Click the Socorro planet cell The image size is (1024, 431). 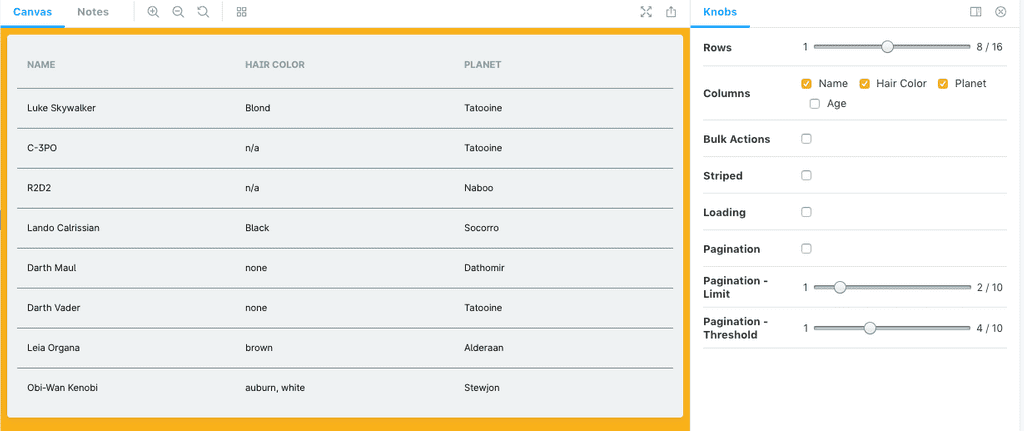[481, 228]
